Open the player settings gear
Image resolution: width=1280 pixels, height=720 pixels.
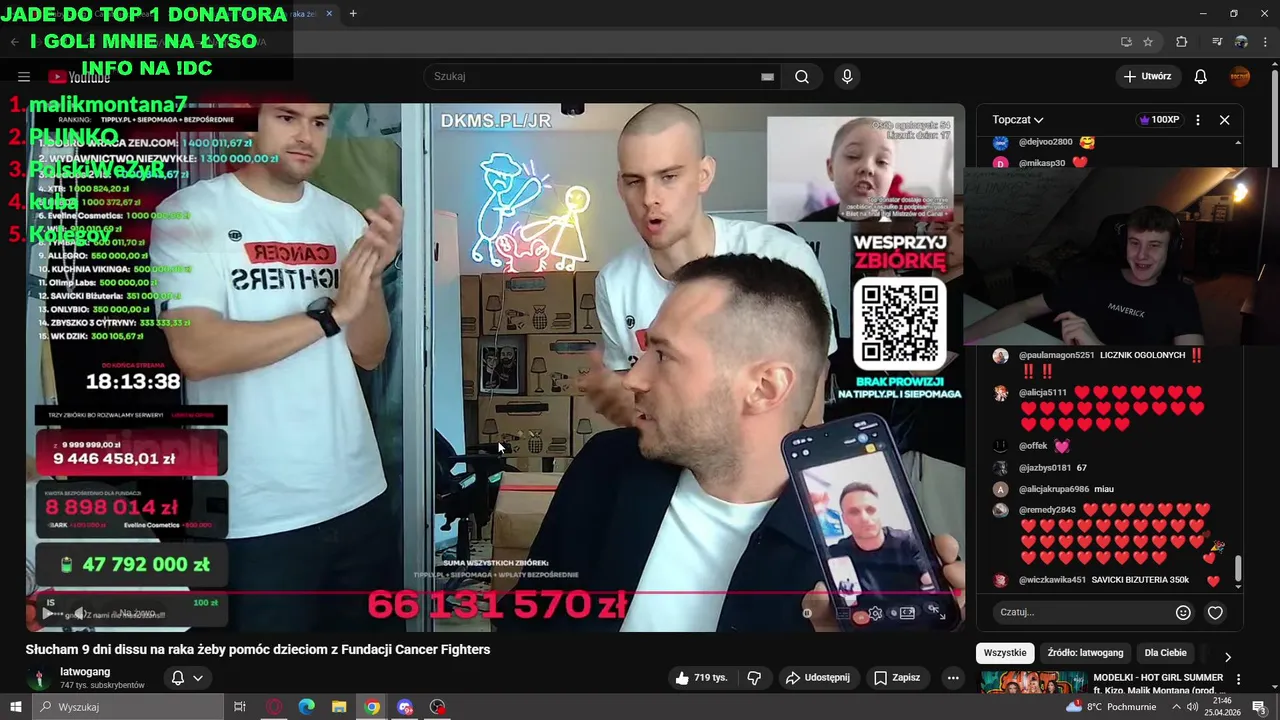876,613
